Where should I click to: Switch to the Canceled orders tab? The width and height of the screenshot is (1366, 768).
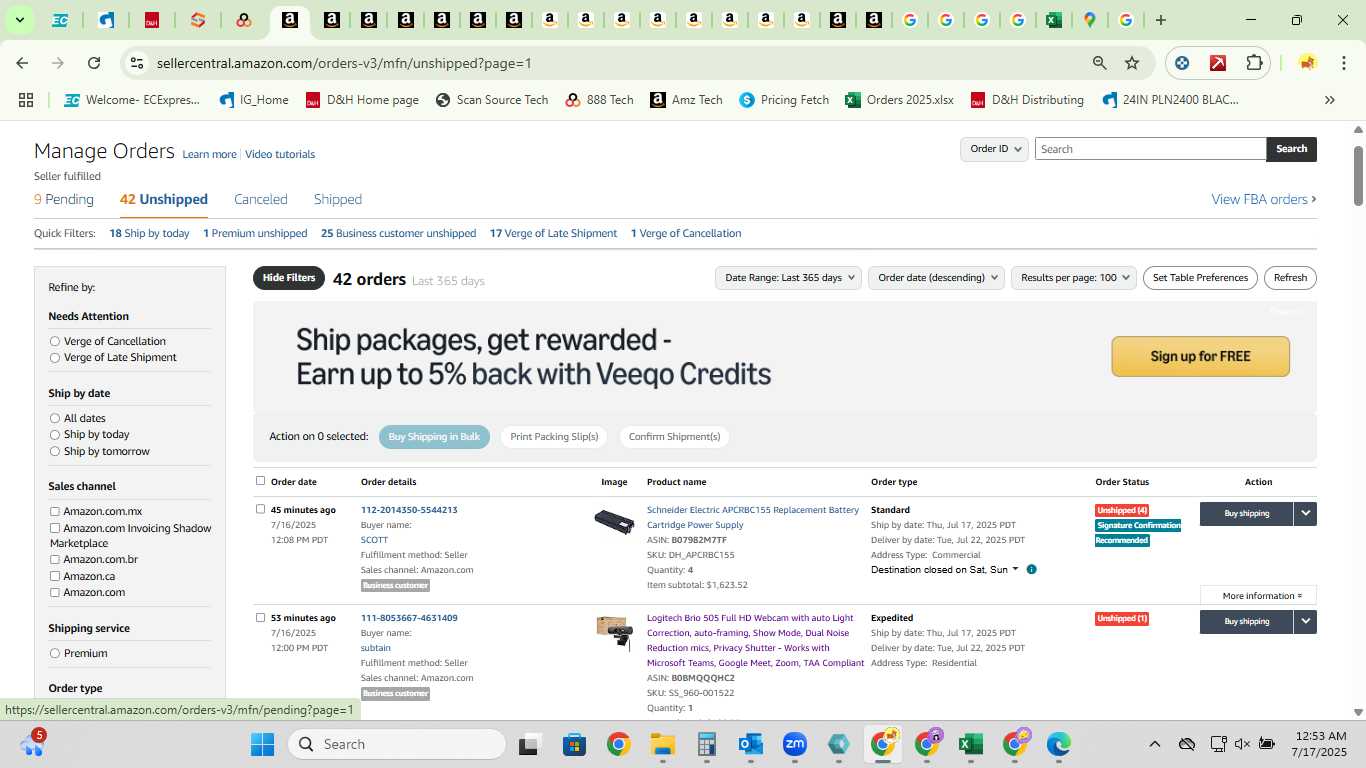pyautogui.click(x=261, y=199)
